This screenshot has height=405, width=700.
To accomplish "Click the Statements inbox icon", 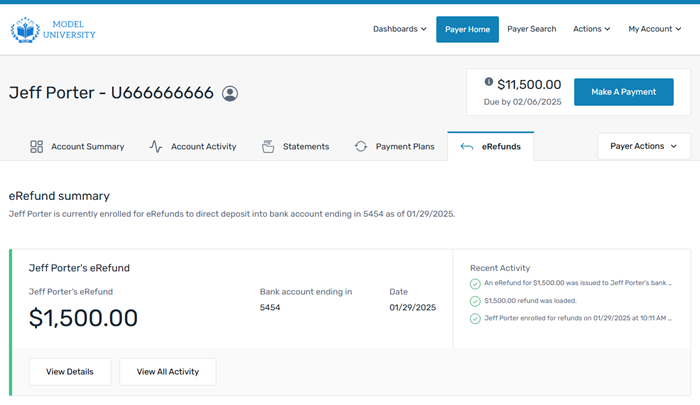I will coord(268,146).
